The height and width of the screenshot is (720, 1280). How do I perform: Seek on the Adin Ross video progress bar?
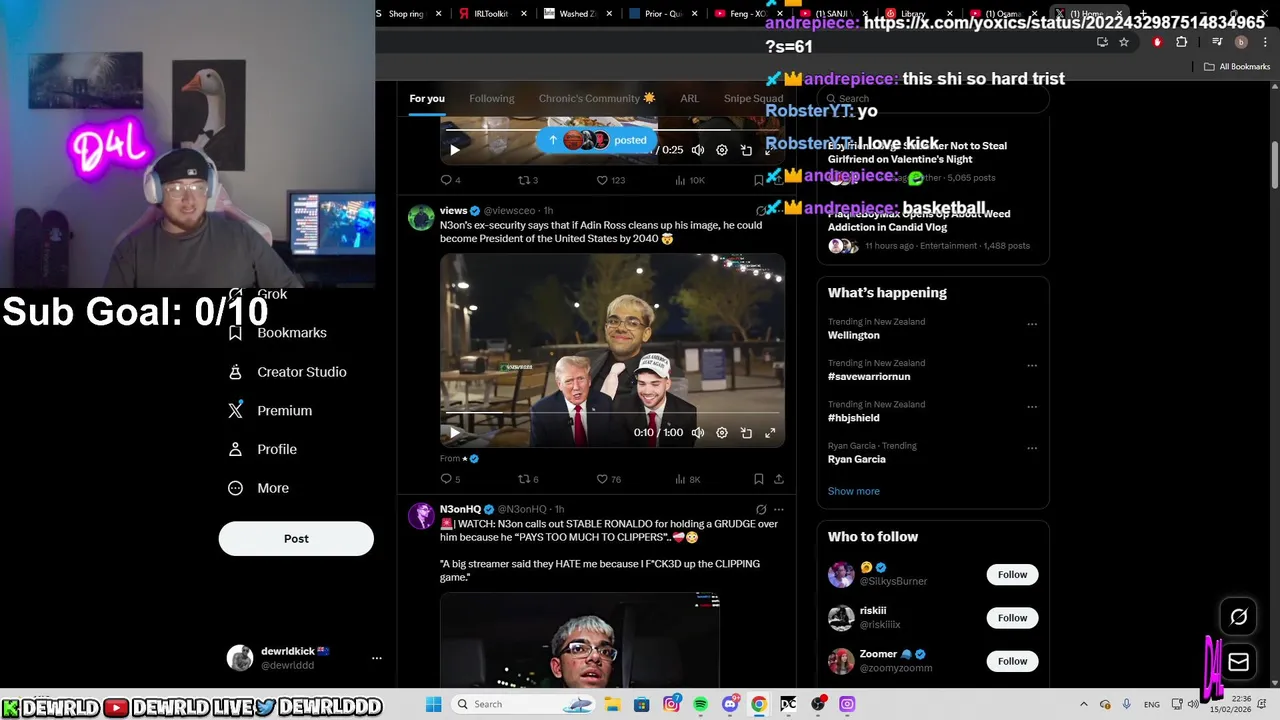(612, 412)
